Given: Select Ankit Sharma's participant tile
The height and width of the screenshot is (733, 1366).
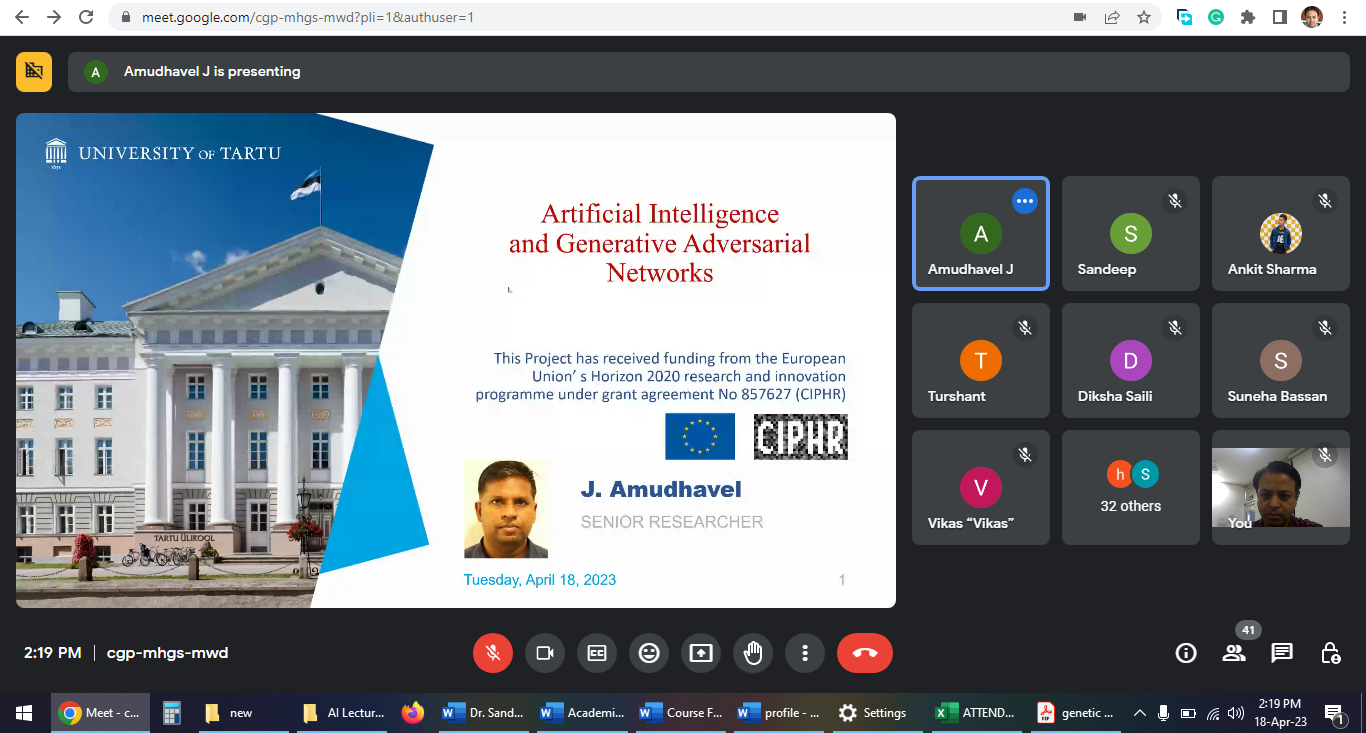Looking at the screenshot, I should coord(1280,234).
